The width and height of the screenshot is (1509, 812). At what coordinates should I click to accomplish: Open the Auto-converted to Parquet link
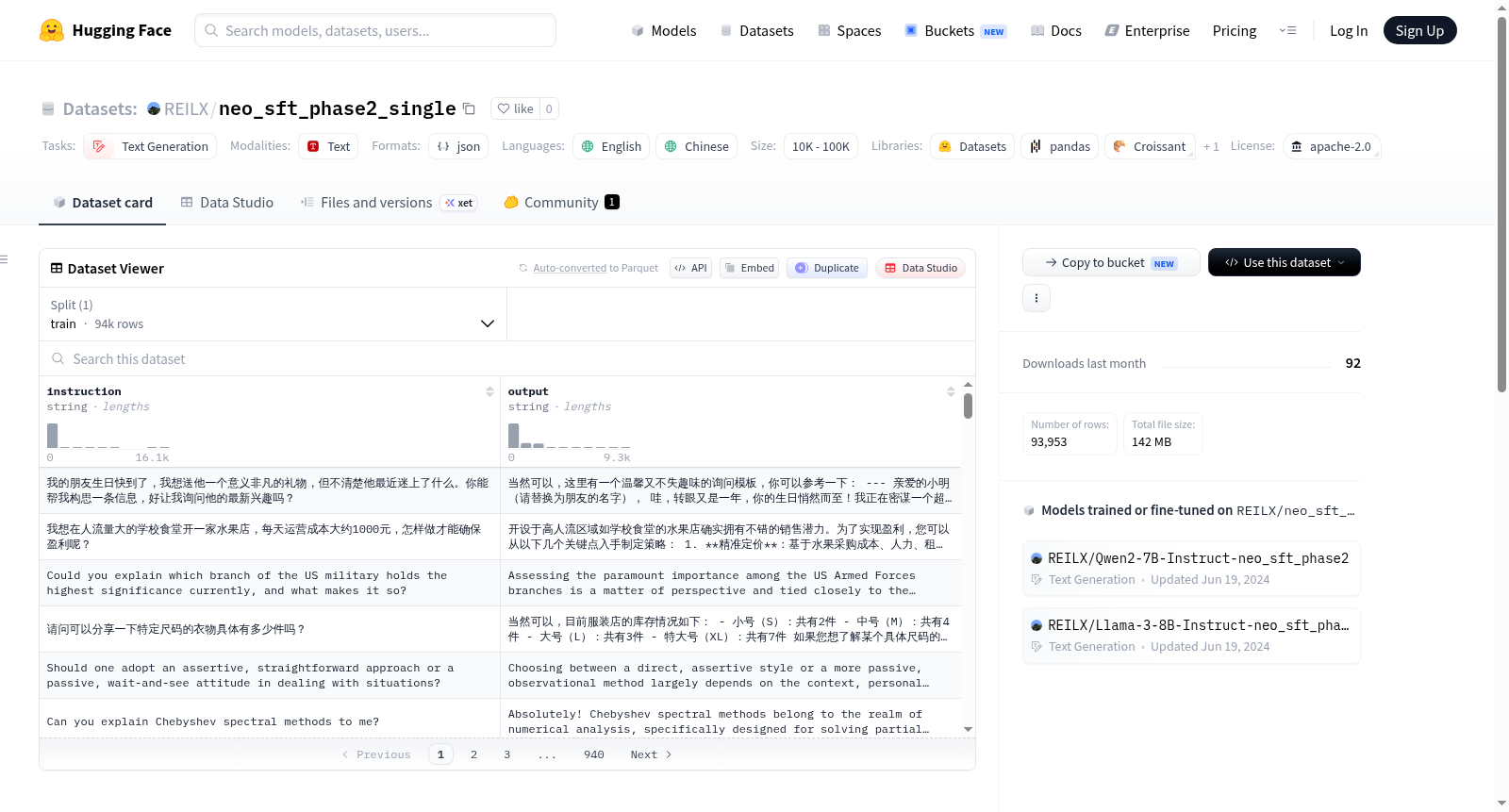tap(595, 268)
